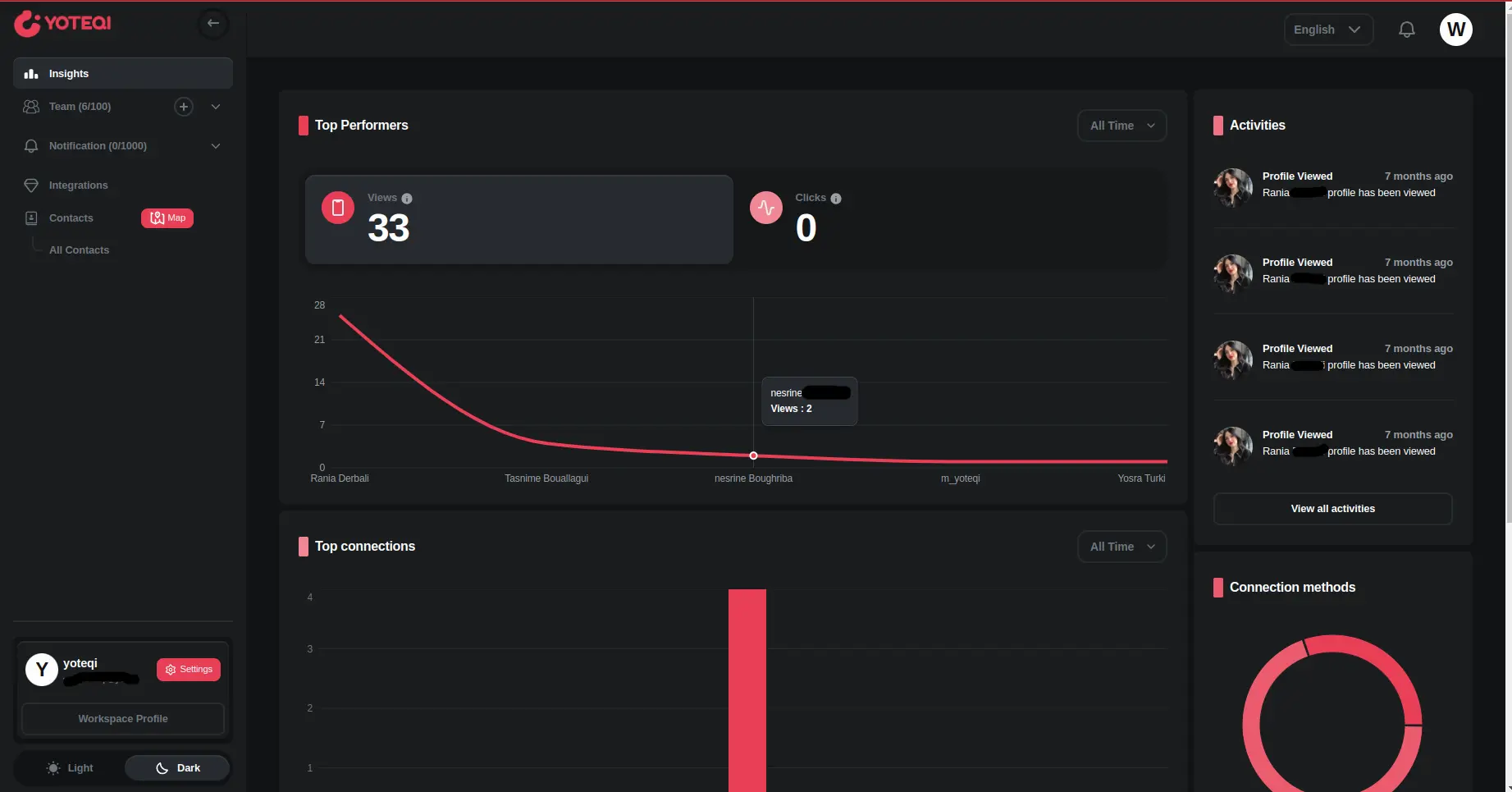Open the contacts Map button

pyautogui.click(x=167, y=218)
